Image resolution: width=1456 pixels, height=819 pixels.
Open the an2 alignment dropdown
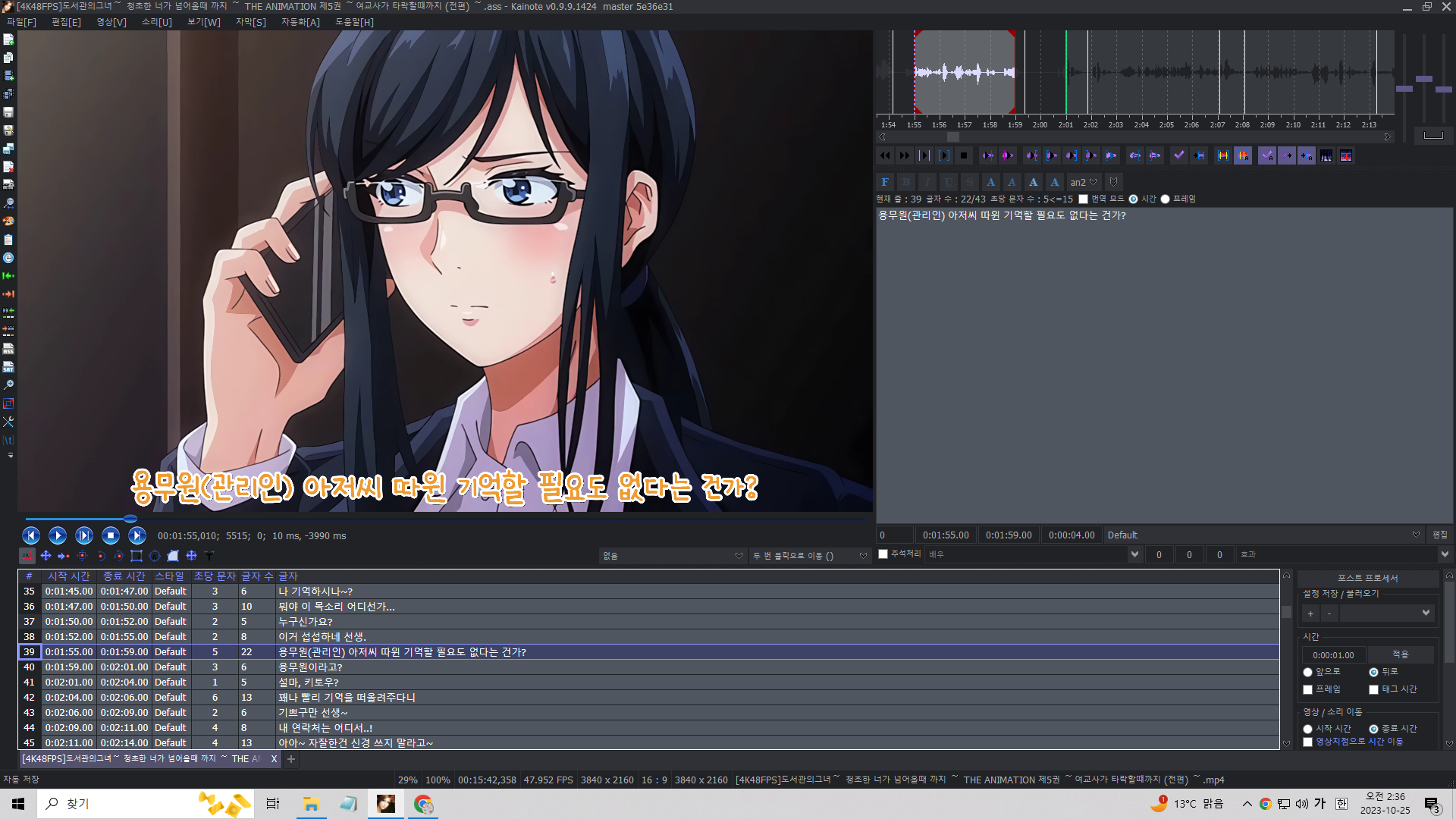click(x=1084, y=182)
